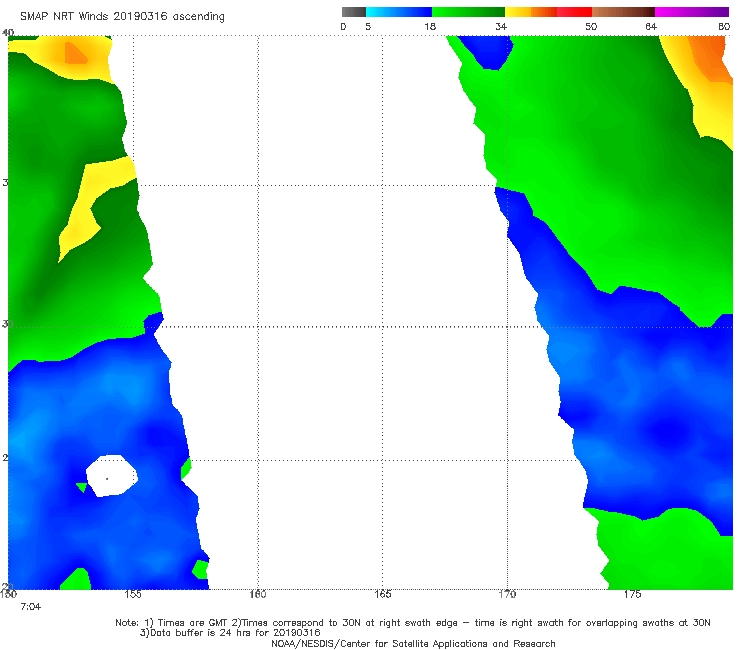The height and width of the screenshot is (650, 740).
Task: Select the green segment of the color bar
Action: tap(468, 12)
